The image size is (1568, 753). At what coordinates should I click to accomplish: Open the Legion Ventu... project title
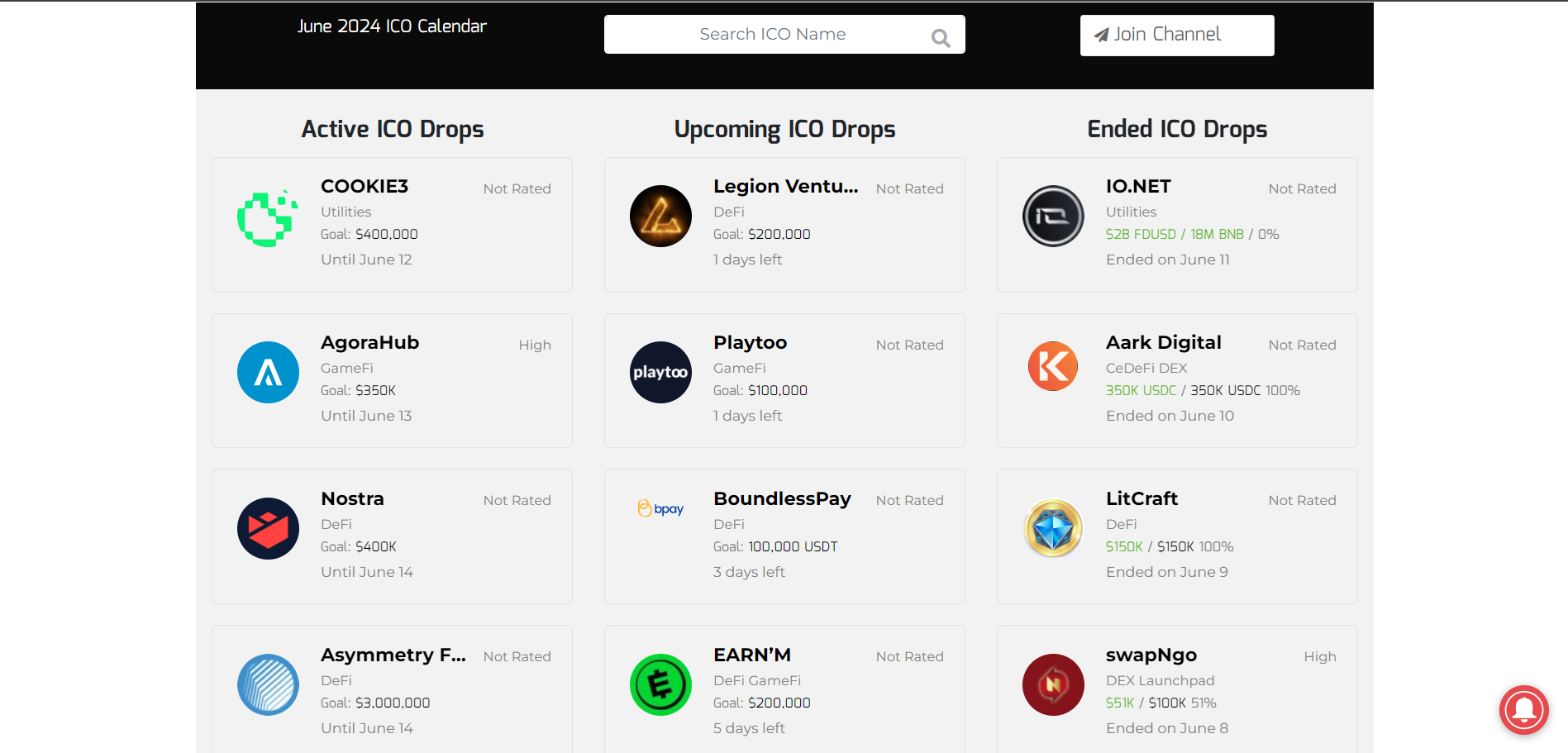(786, 186)
